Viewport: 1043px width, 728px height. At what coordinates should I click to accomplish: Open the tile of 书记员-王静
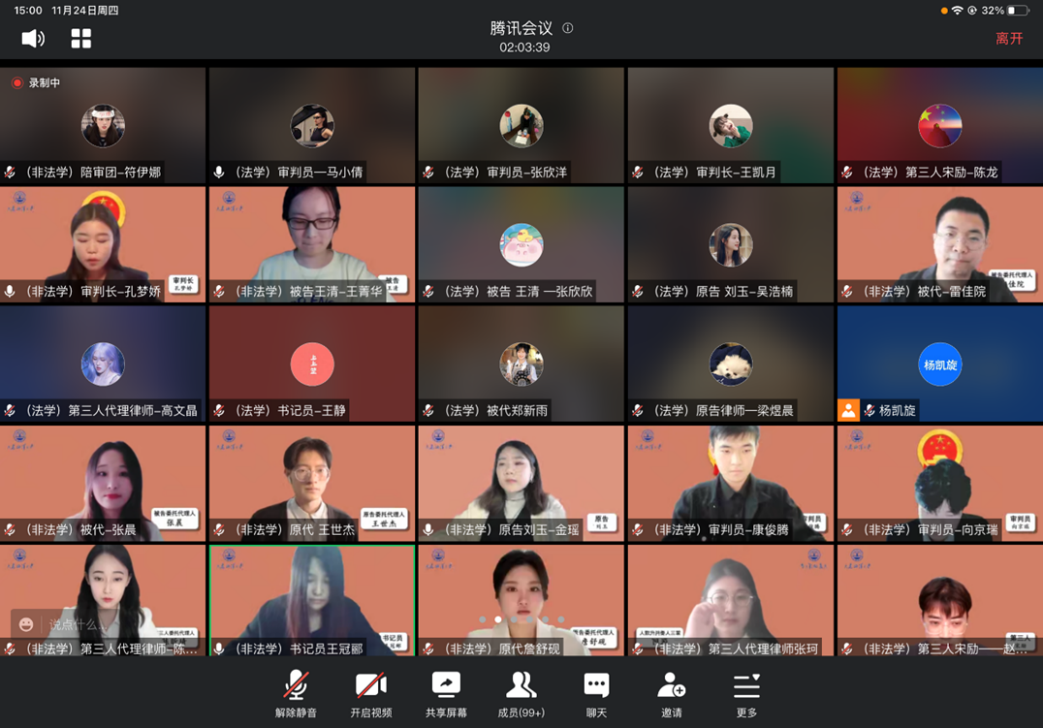point(312,365)
